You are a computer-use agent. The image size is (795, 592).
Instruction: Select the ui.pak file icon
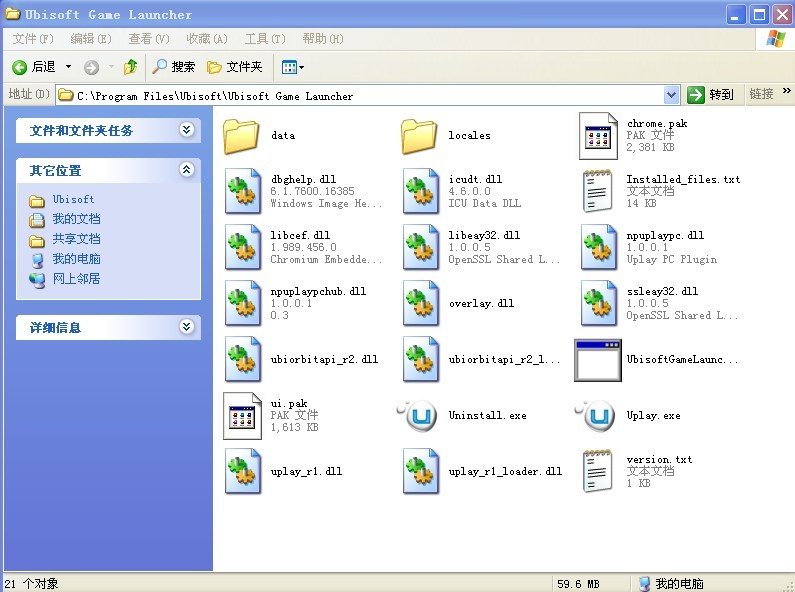[x=243, y=416]
